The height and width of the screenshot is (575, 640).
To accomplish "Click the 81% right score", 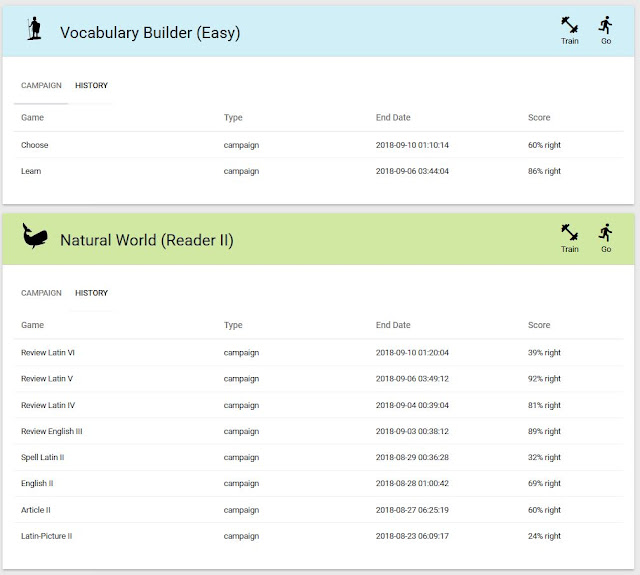I will pyautogui.click(x=544, y=405).
